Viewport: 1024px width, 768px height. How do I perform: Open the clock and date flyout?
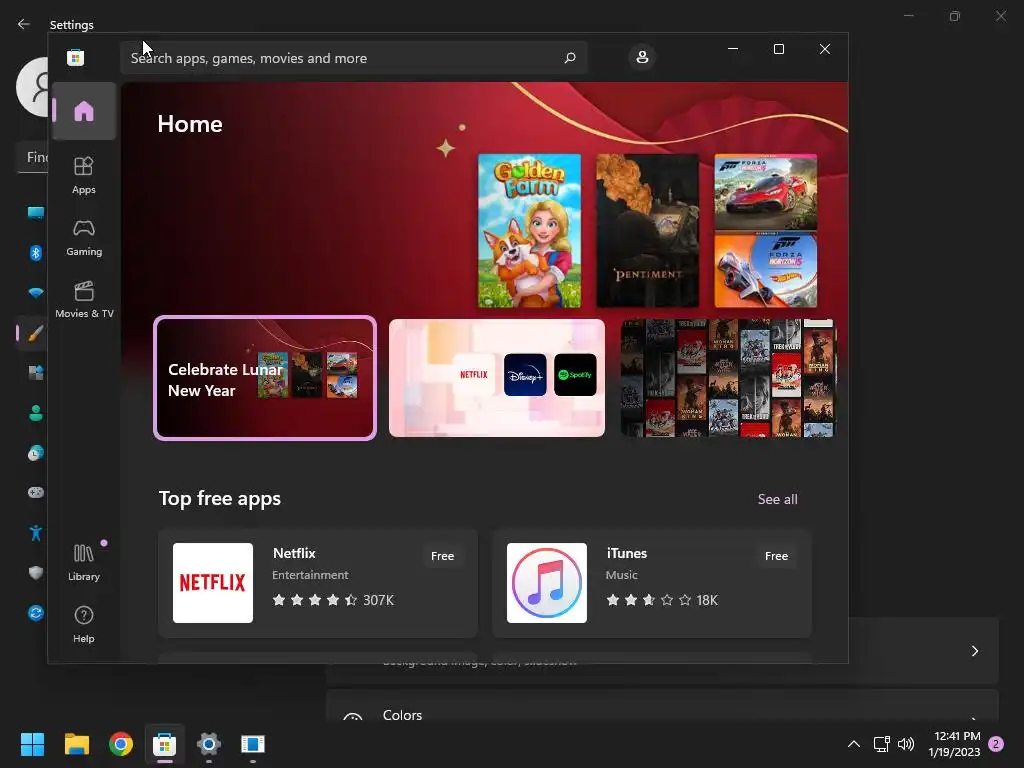954,744
